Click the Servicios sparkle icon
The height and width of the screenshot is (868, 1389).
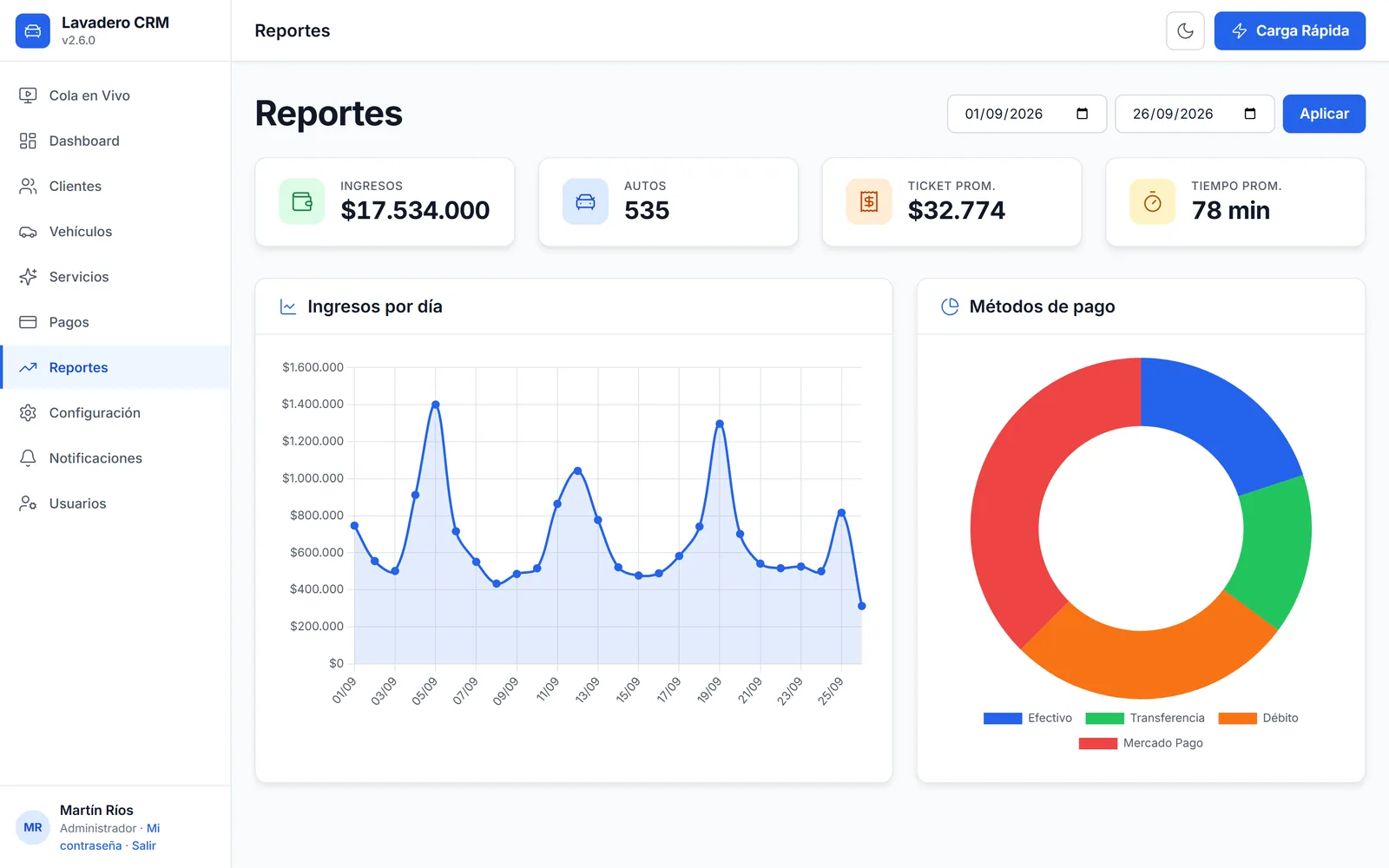[28, 277]
